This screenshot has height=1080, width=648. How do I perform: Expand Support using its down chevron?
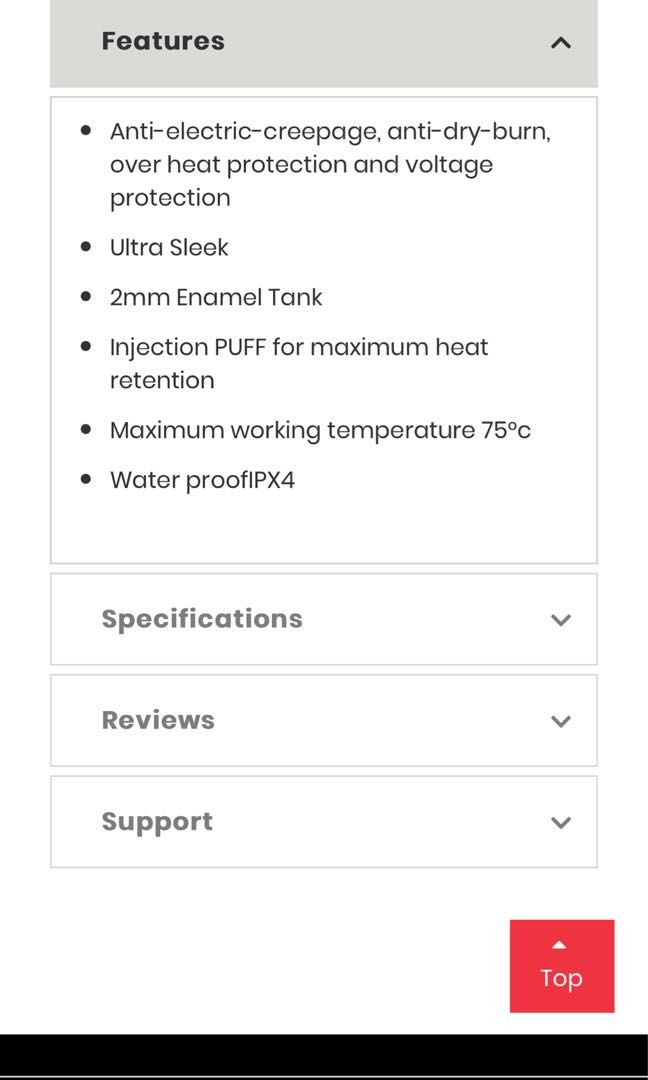(x=561, y=823)
